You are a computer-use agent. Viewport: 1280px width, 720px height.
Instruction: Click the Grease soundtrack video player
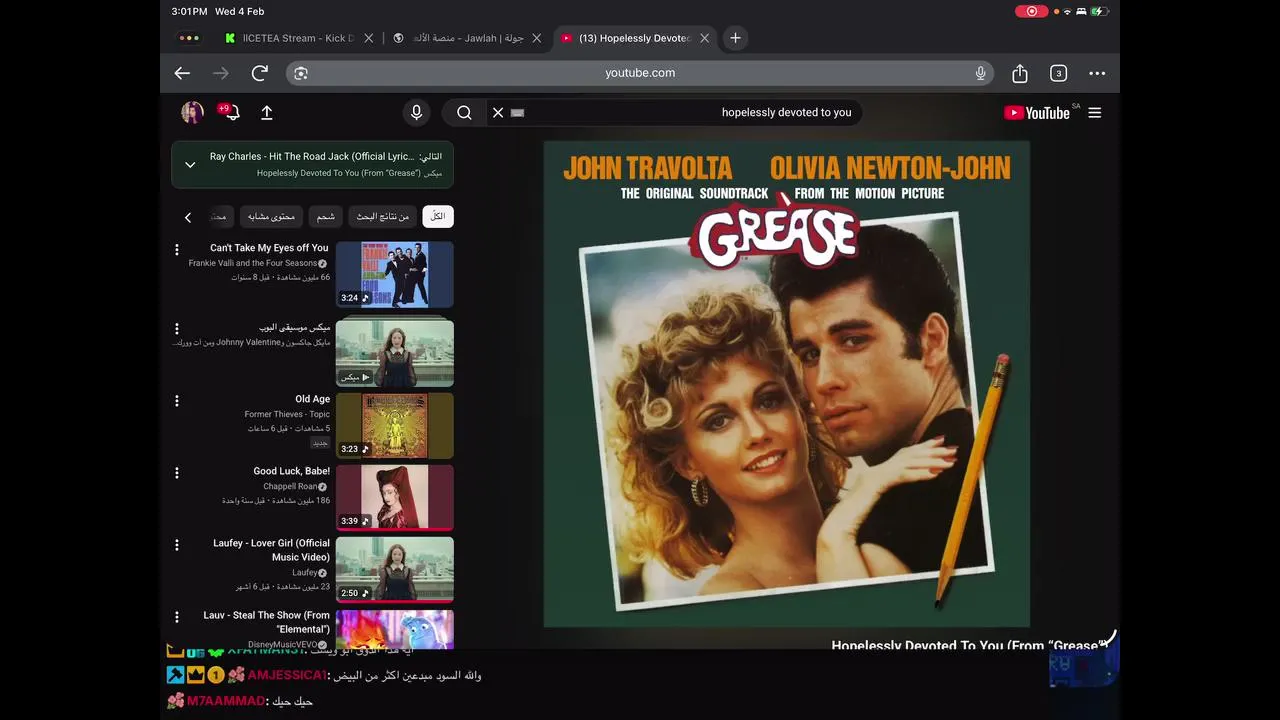787,384
